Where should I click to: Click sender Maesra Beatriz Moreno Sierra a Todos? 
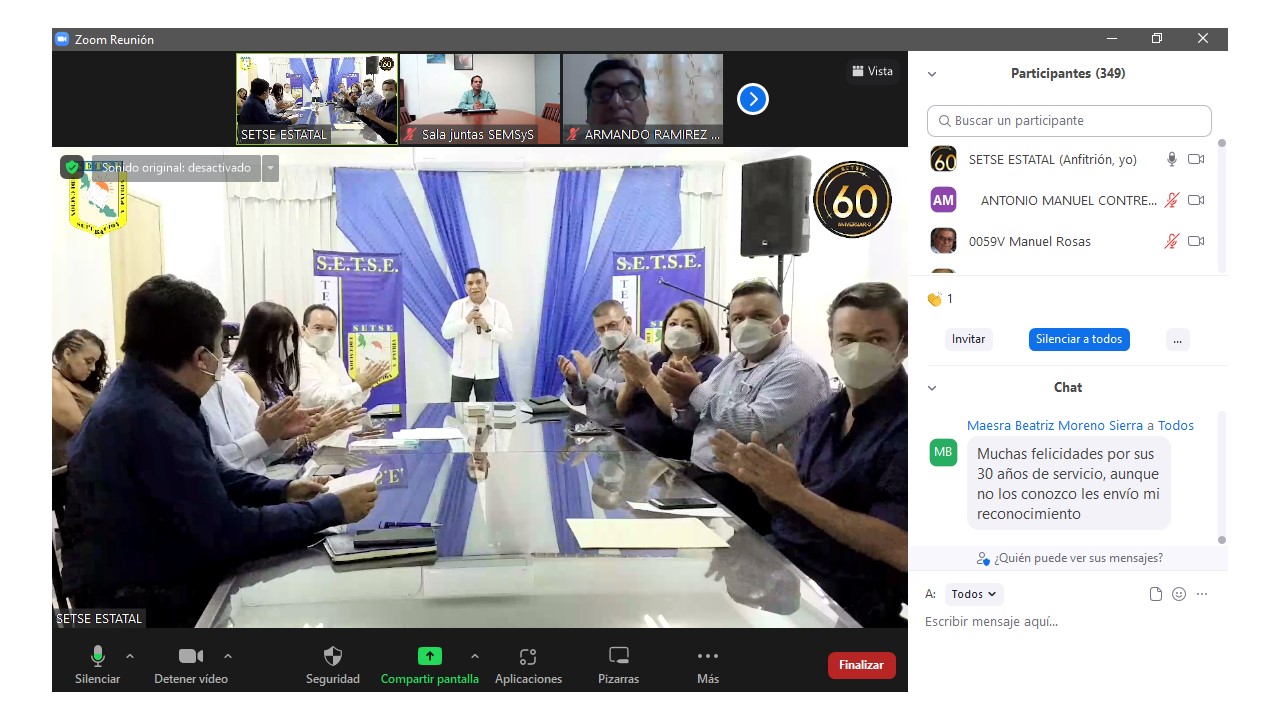(1080, 425)
